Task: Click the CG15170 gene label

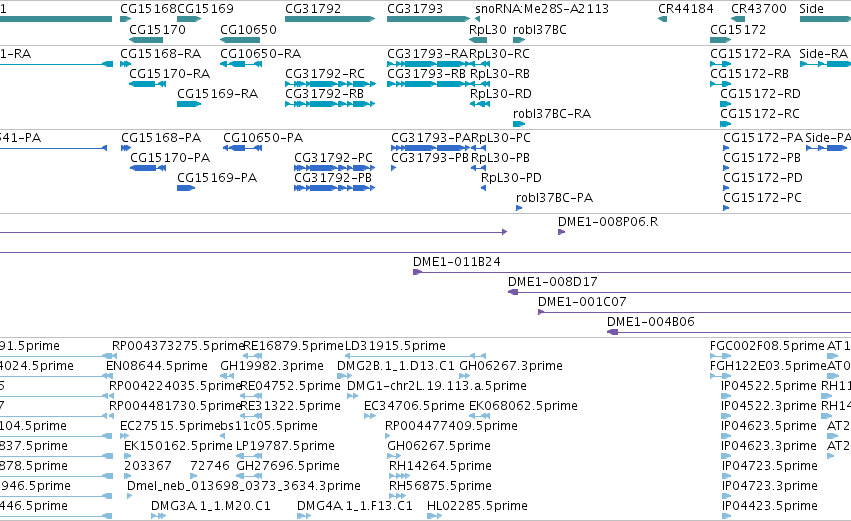Action: tap(157, 29)
